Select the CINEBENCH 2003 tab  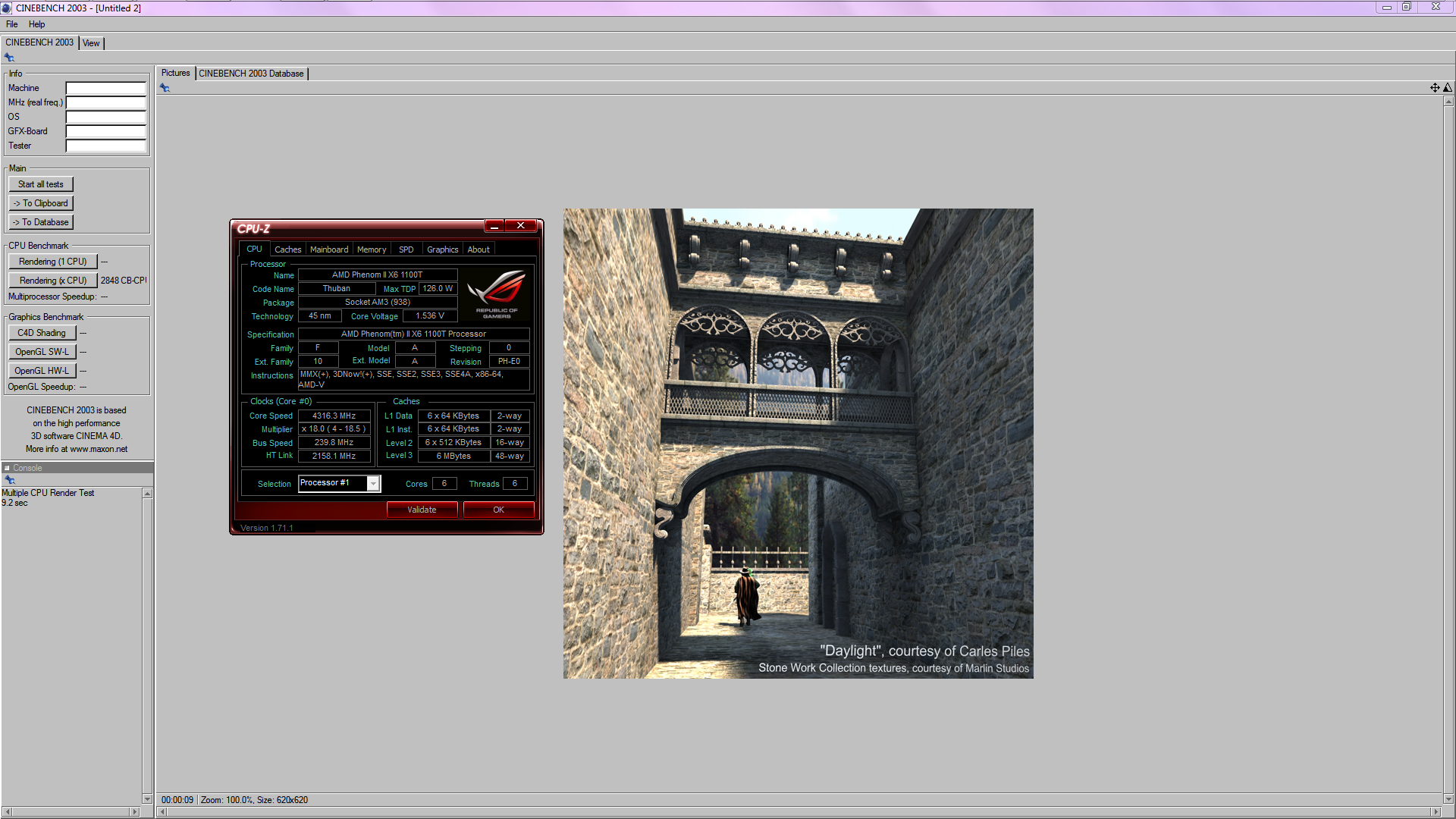coord(39,42)
